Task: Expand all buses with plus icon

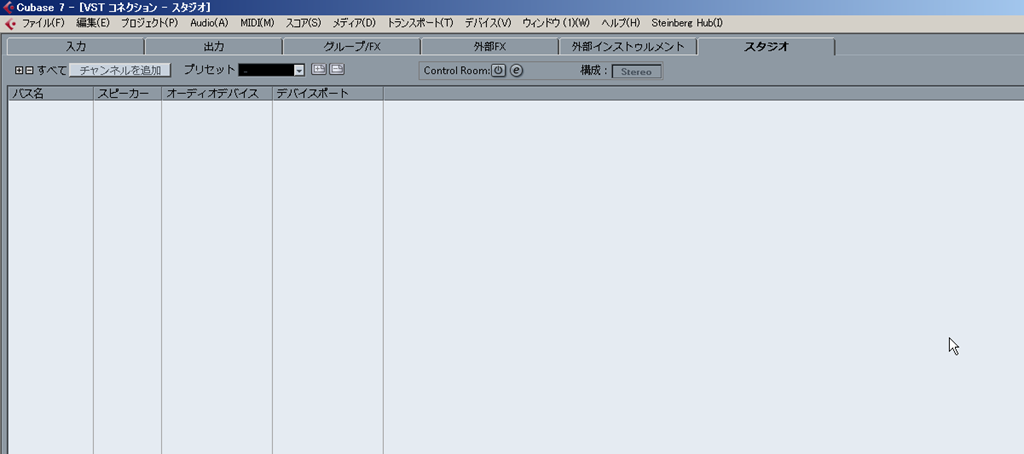Action: tap(19, 70)
